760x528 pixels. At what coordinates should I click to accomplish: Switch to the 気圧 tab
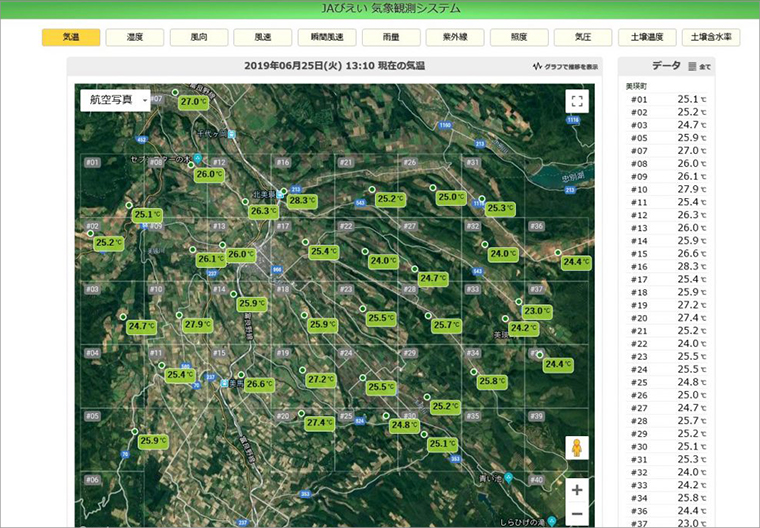583,37
